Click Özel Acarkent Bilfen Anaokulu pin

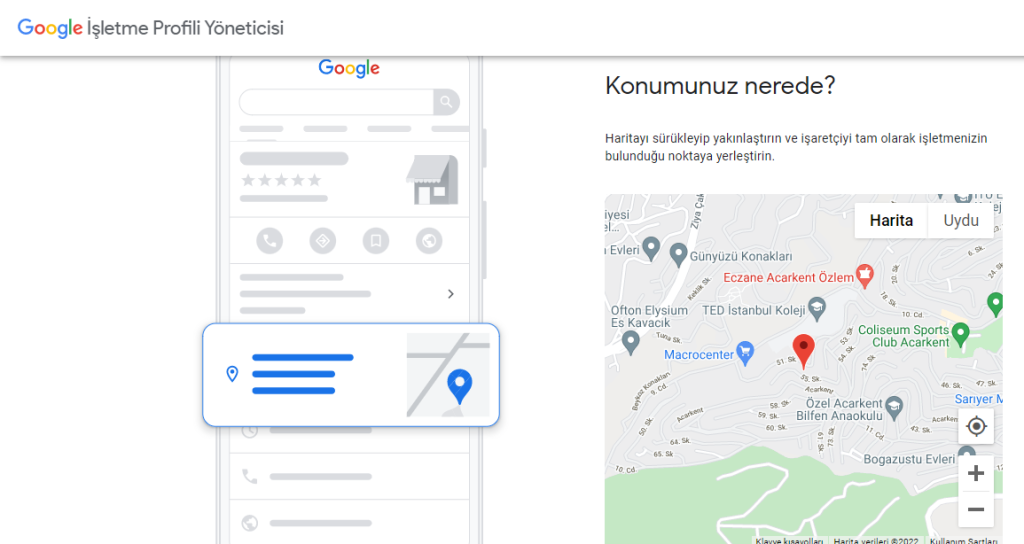coord(894,408)
